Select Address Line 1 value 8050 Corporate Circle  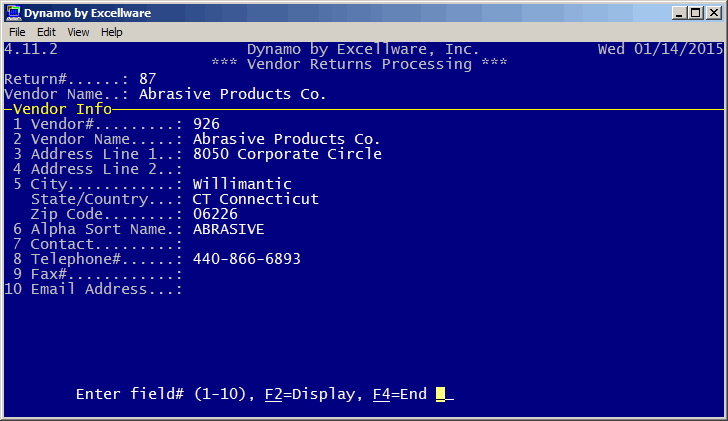point(287,154)
